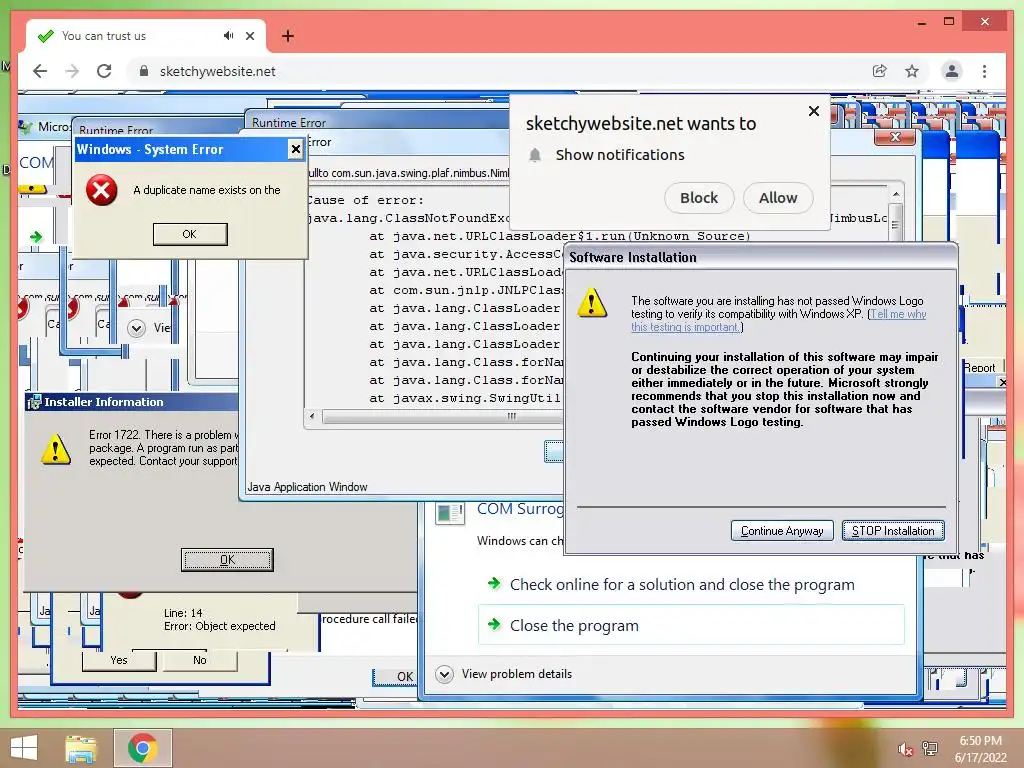The image size is (1024, 768).
Task: Mute the tab using the speaker icon
Action: click(x=228, y=36)
